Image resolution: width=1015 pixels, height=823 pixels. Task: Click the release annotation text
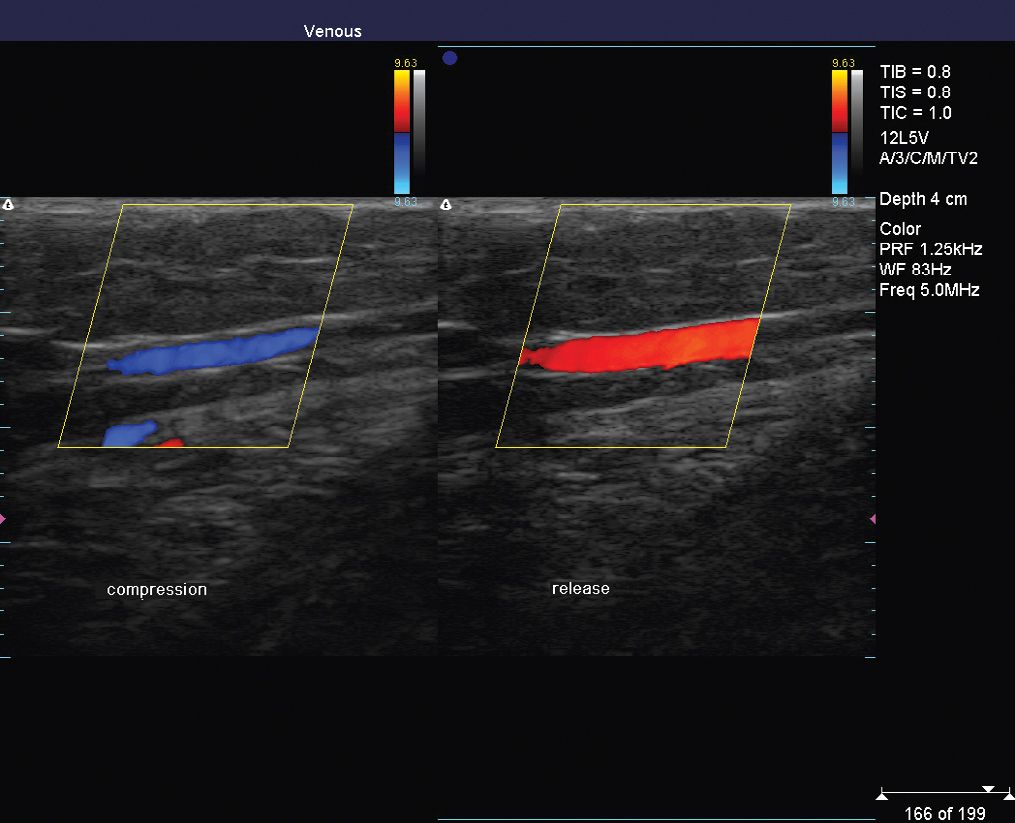(581, 589)
